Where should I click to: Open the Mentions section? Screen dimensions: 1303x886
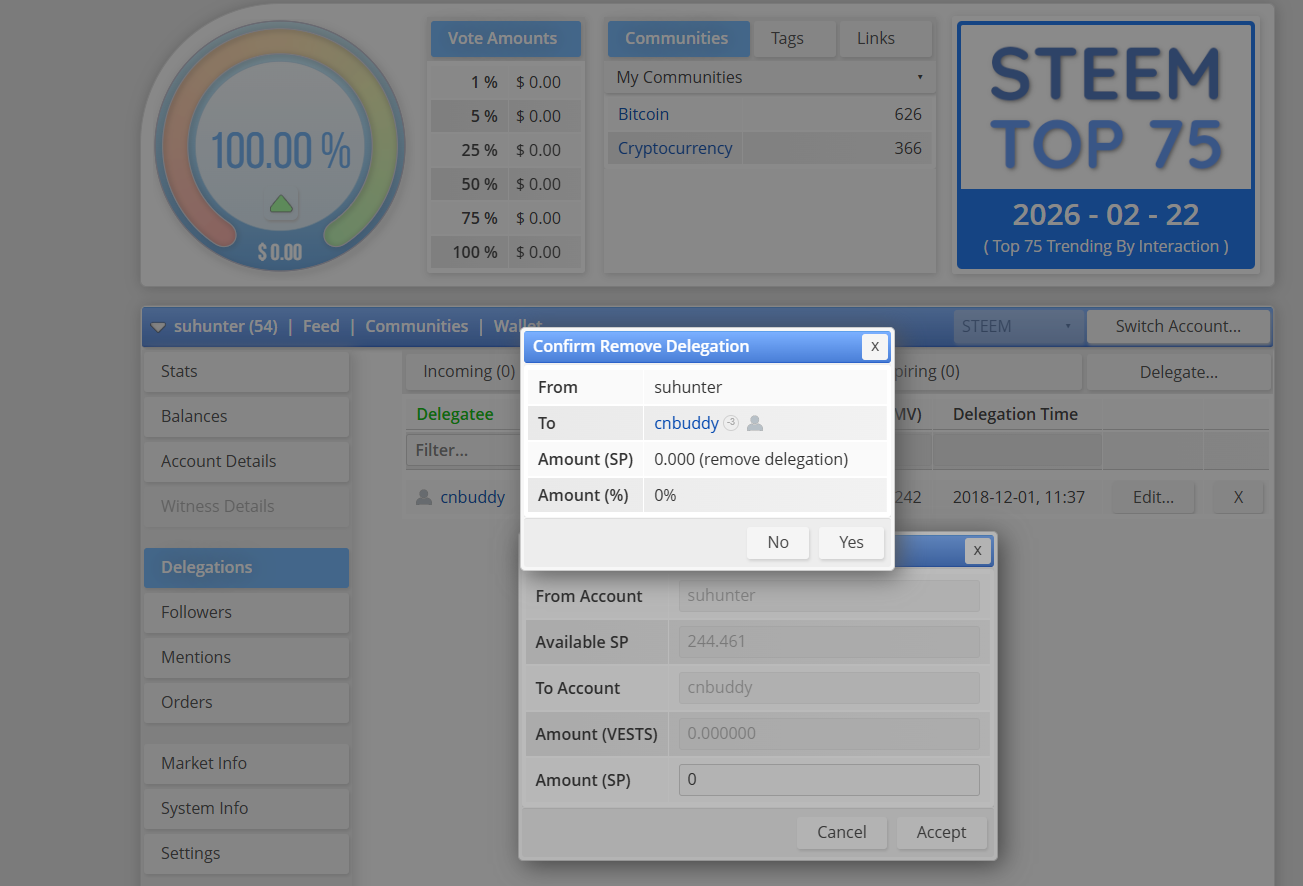click(x=246, y=657)
